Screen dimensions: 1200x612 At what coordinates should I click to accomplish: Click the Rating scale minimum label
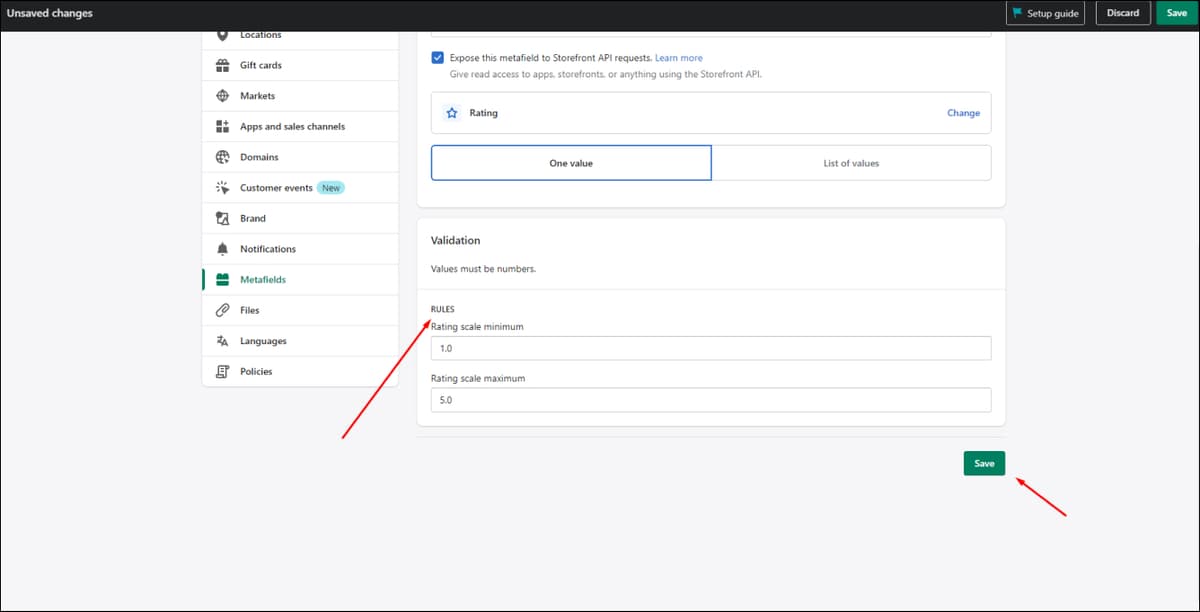(477, 327)
